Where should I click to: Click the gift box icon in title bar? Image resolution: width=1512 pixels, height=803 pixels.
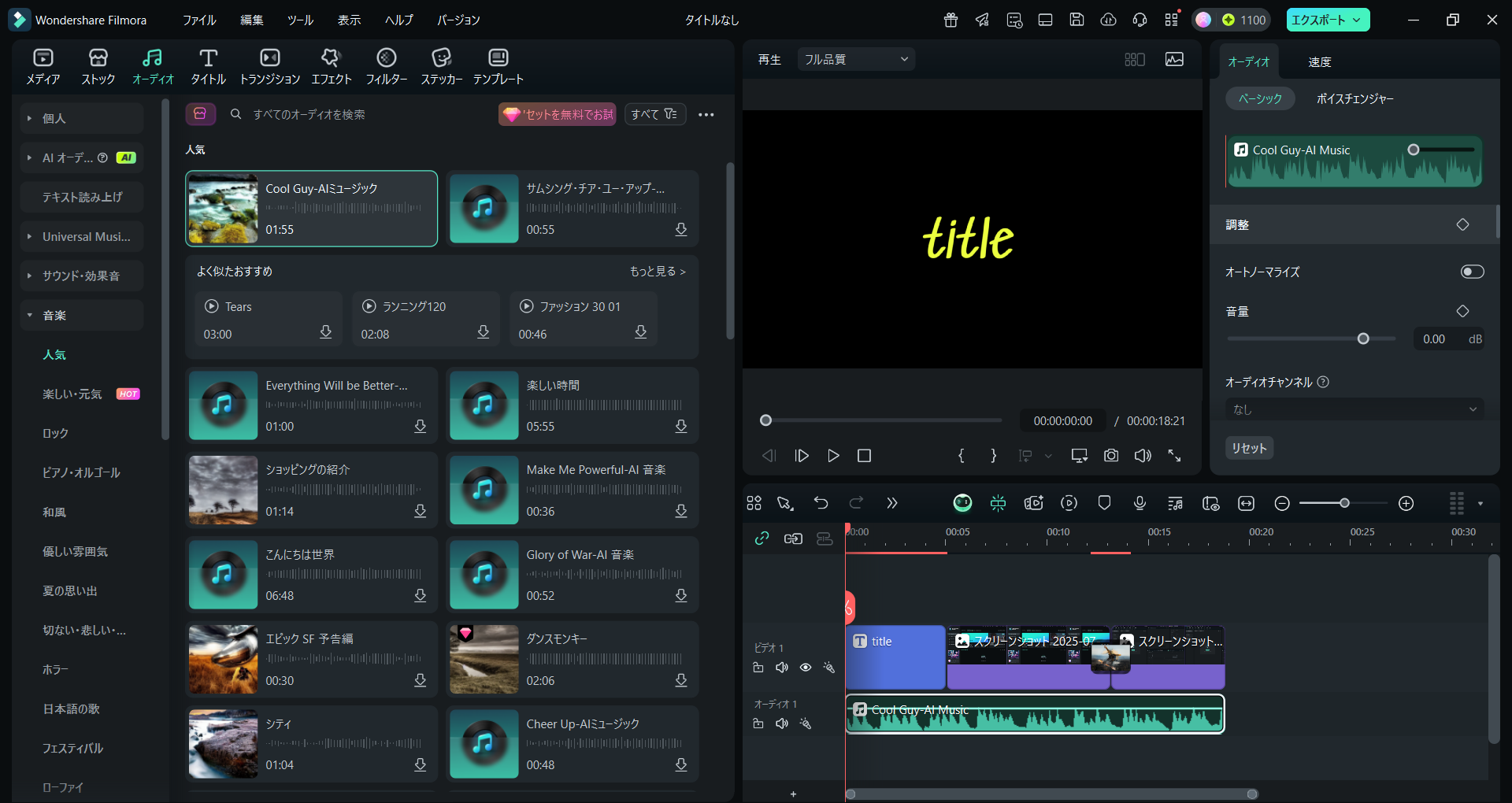tap(951, 20)
